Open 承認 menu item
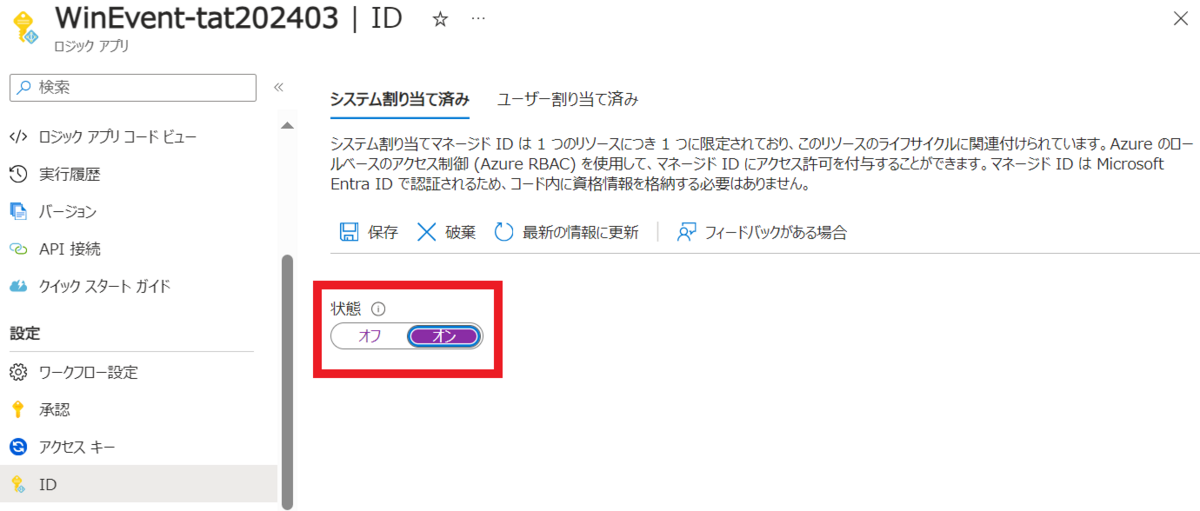The height and width of the screenshot is (511, 1200). [54, 410]
